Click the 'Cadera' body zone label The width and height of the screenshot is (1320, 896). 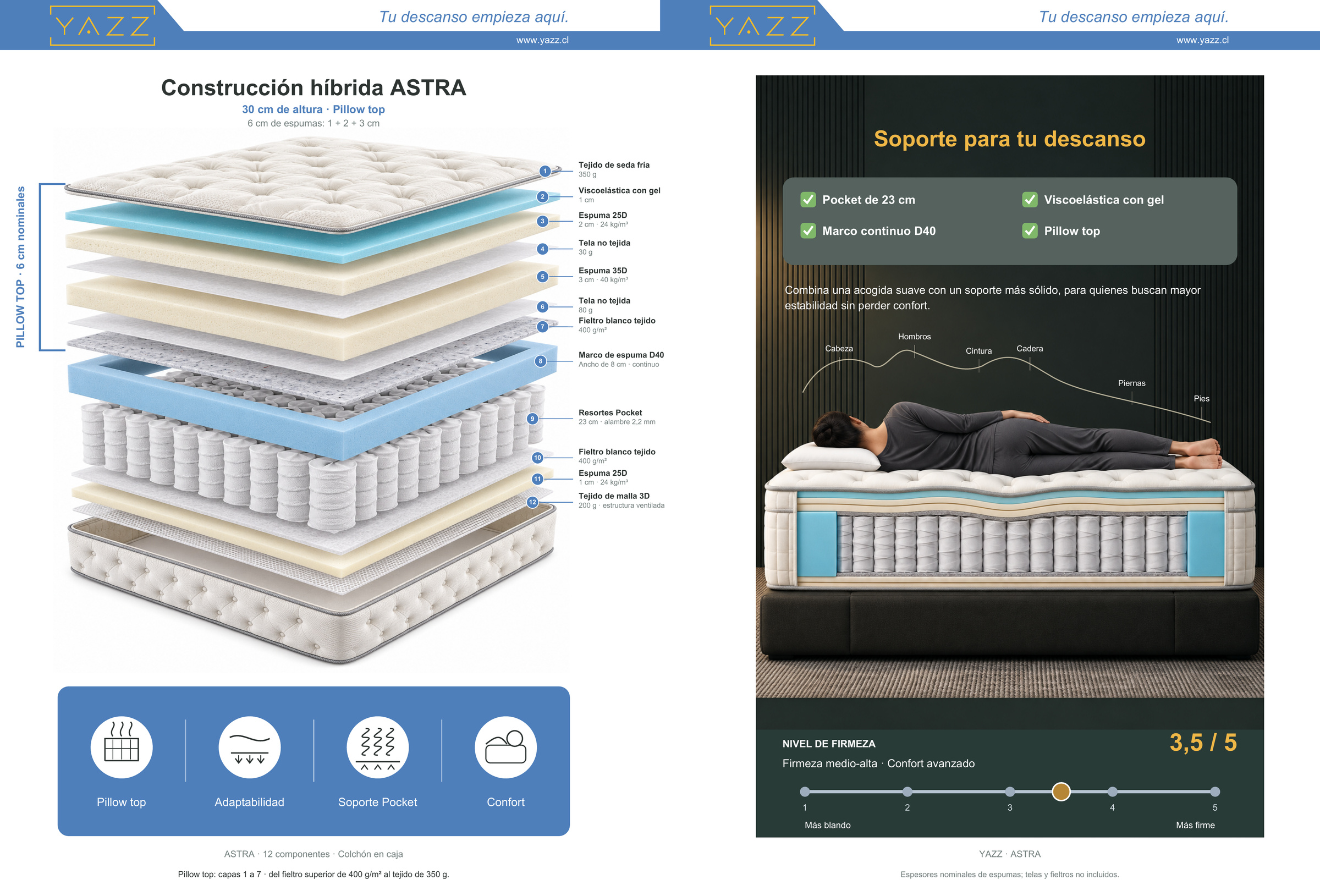(x=1029, y=348)
